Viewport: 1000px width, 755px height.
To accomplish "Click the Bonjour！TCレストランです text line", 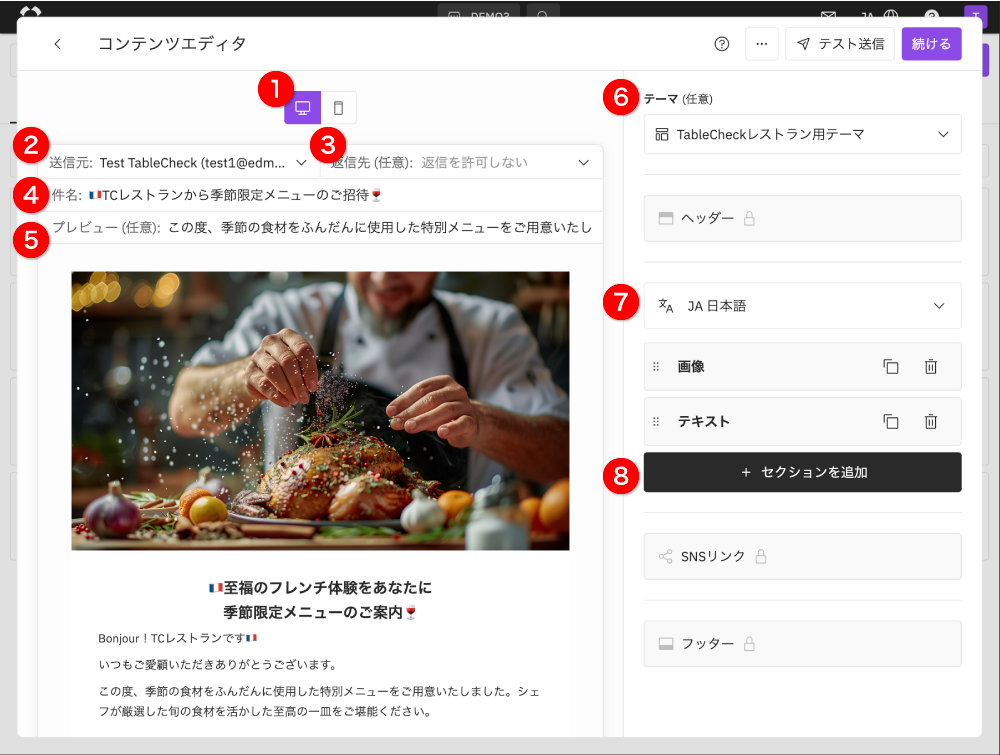I will click(x=177, y=638).
